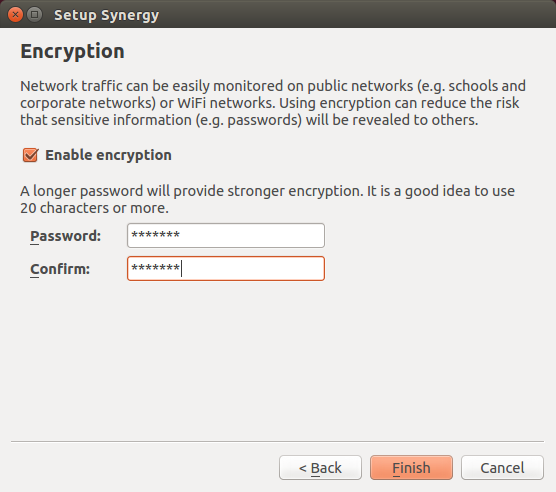This screenshot has height=492, width=556.
Task: Click the 'Setup Synergy' title bar text
Action: pos(106,15)
